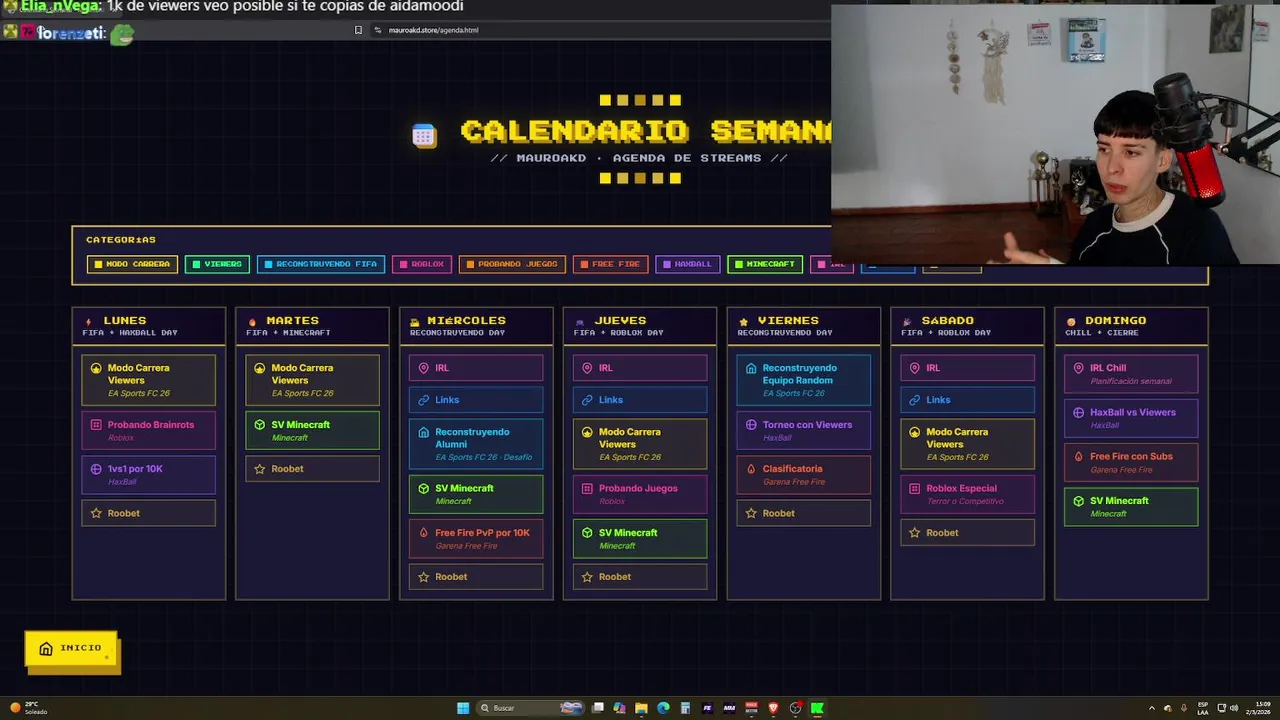Viewport: 1280px width, 720px height.
Task: Click the bookmark icon in browser address bar
Action: [x=358, y=30]
